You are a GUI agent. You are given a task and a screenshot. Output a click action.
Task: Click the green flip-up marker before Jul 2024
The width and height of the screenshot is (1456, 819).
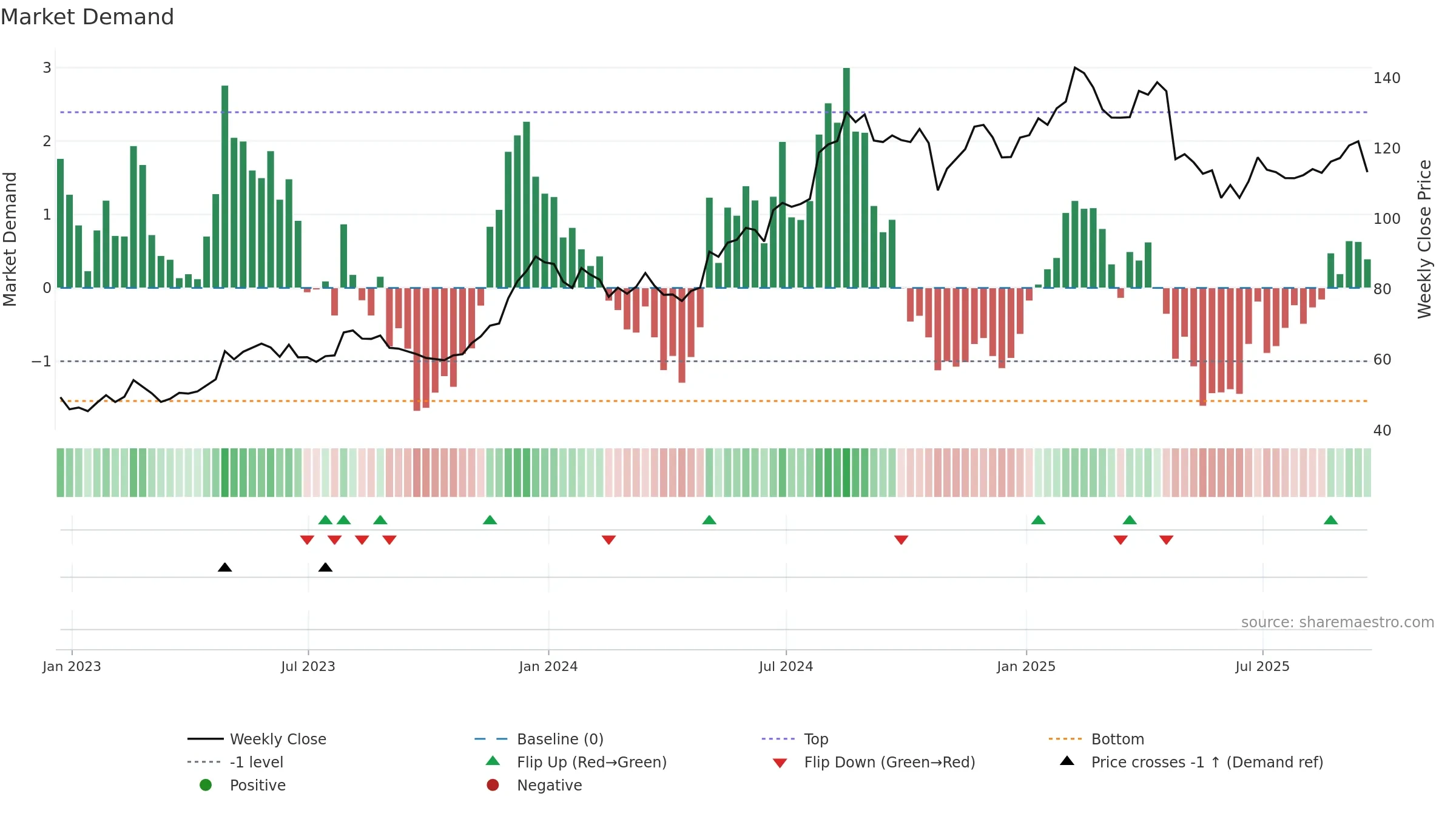(709, 520)
